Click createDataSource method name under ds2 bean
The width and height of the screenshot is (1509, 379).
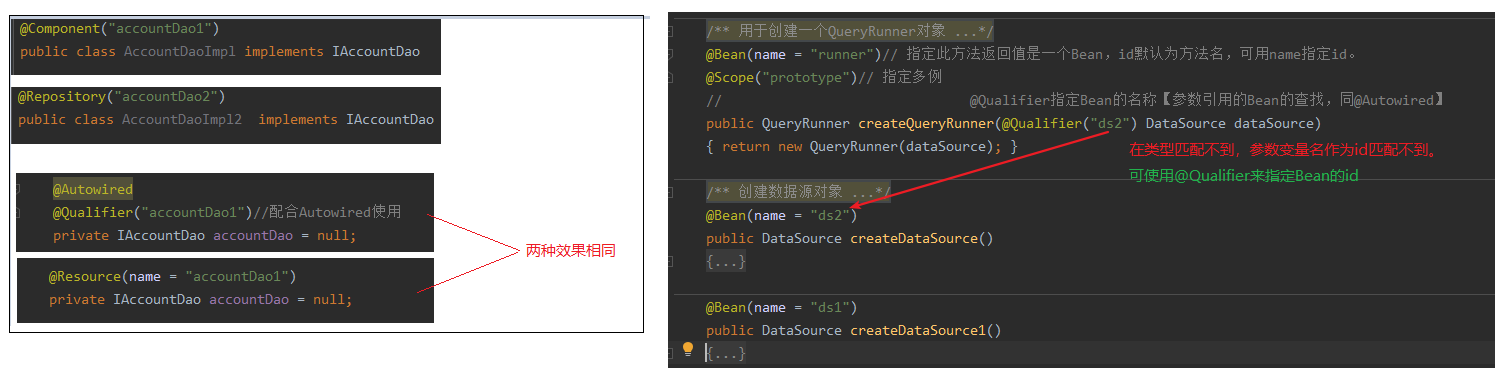[x=914, y=238]
